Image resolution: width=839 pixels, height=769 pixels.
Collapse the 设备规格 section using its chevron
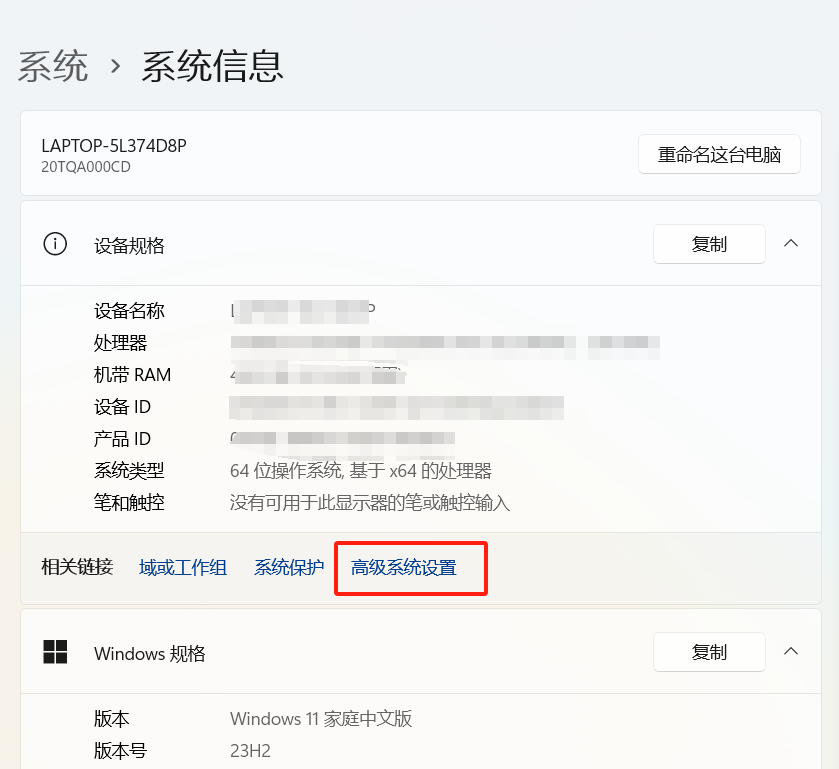tap(790, 243)
